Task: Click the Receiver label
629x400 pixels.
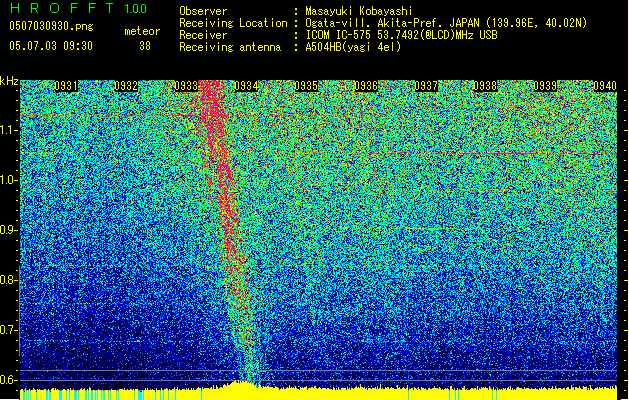Action: click(x=203, y=35)
